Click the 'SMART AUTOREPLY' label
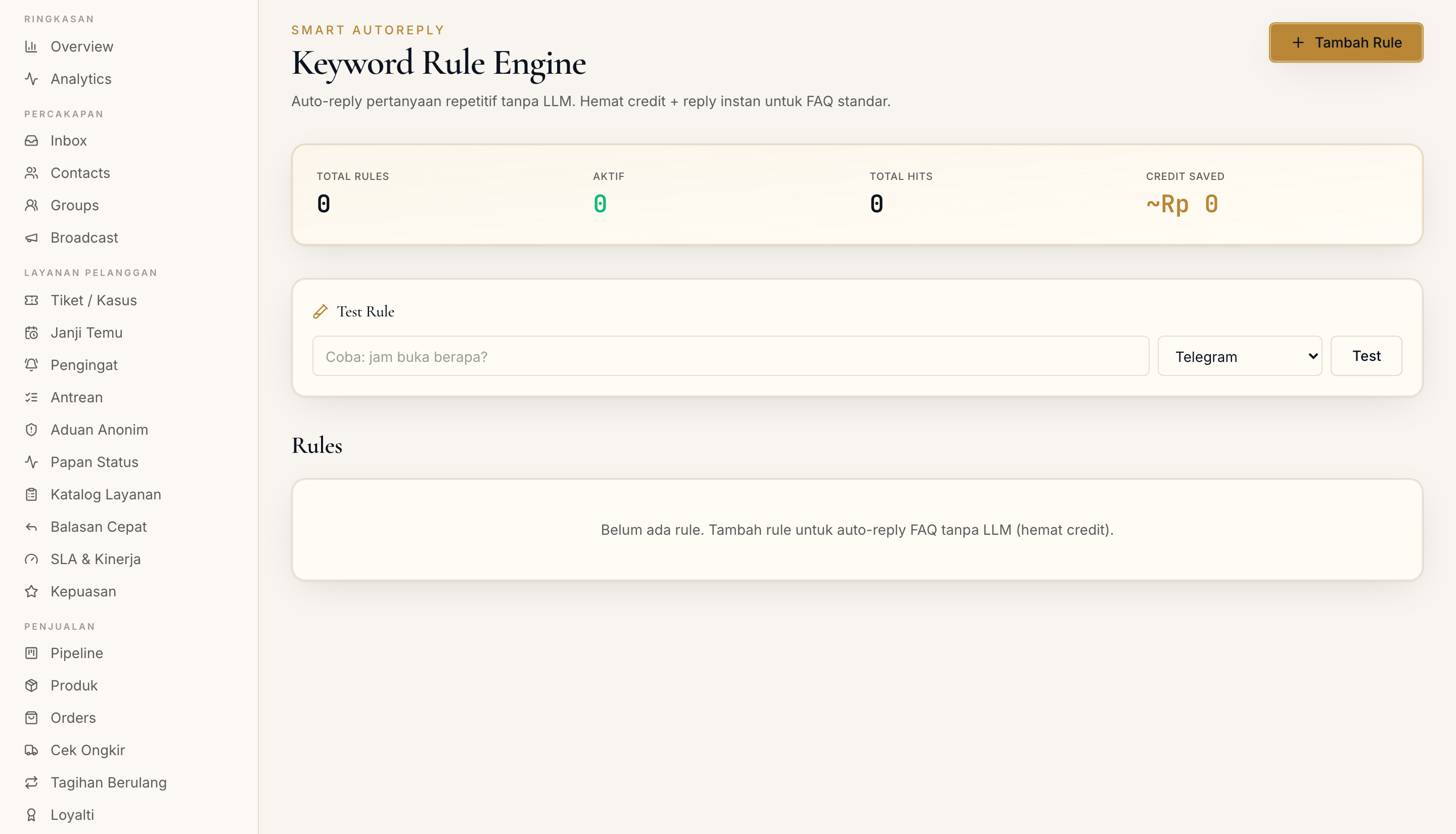This screenshot has width=1456, height=834. coord(368,30)
